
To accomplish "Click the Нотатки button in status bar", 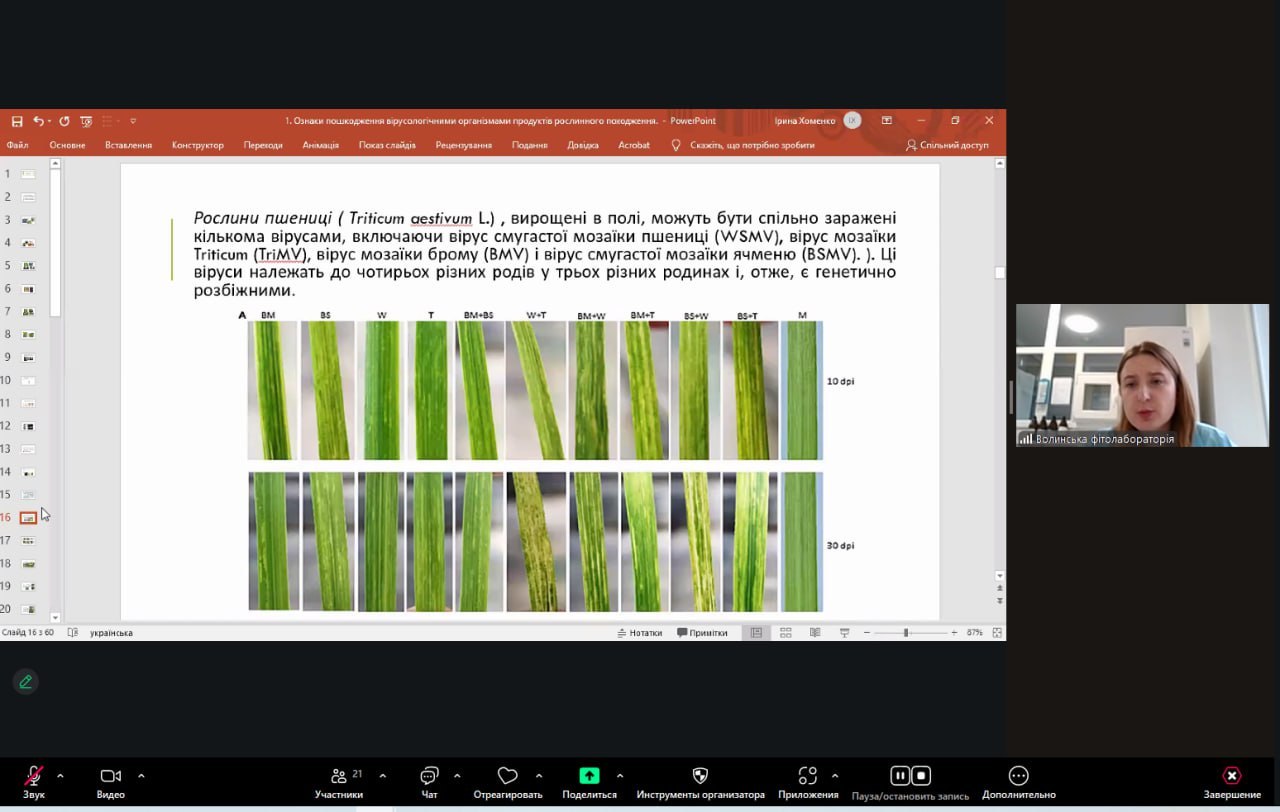I will click(x=640, y=633).
